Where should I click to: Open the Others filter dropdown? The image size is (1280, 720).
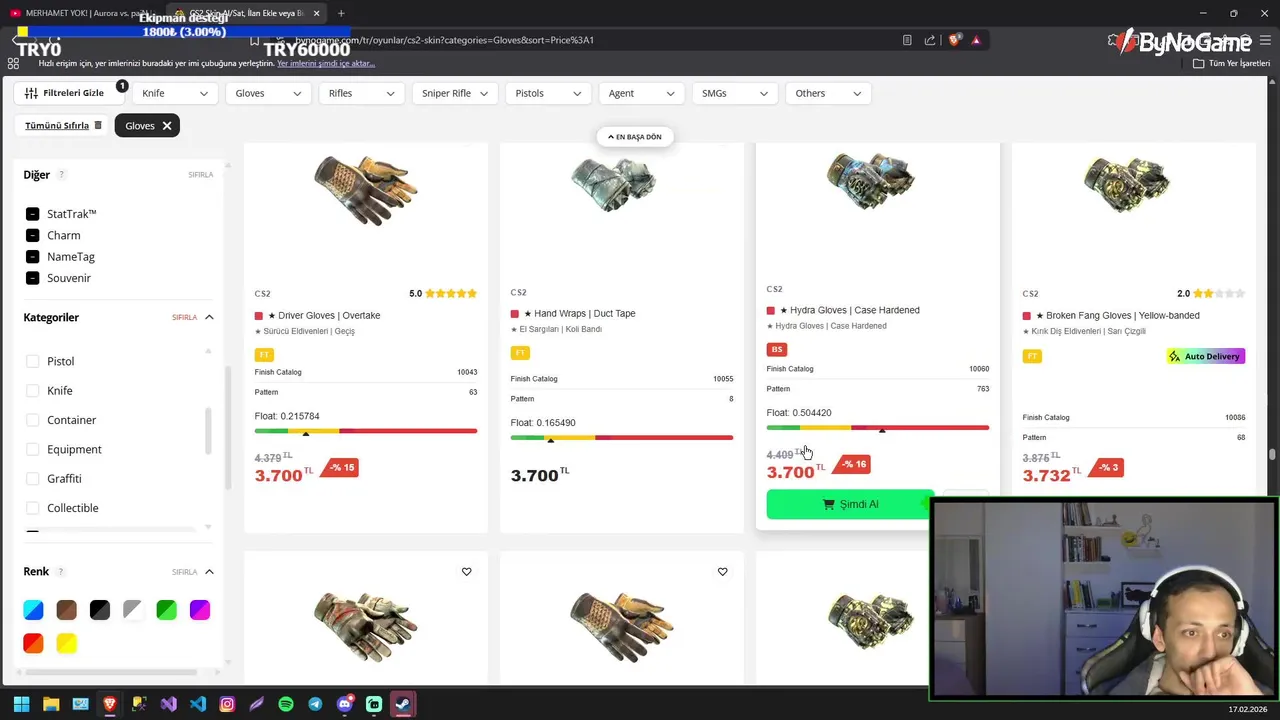[828, 93]
